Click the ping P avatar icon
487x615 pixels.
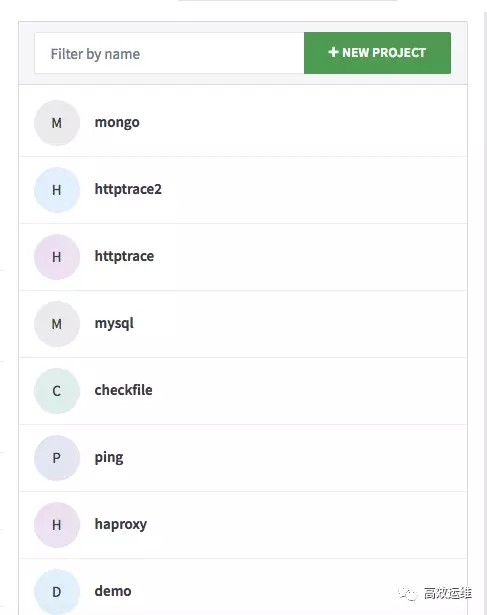[x=57, y=458]
